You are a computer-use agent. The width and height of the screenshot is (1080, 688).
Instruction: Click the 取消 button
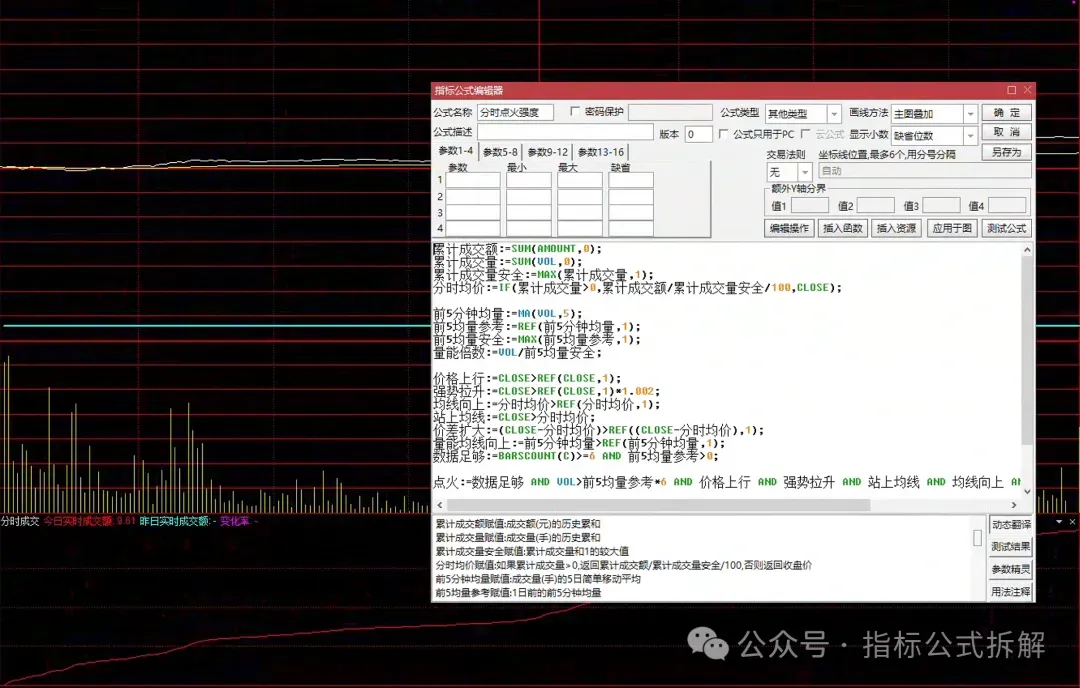point(1006,132)
